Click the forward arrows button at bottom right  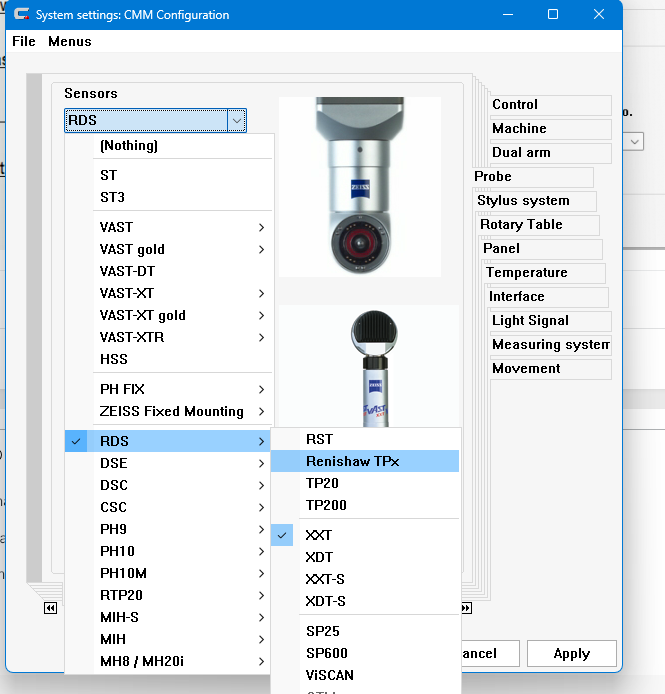point(466,608)
